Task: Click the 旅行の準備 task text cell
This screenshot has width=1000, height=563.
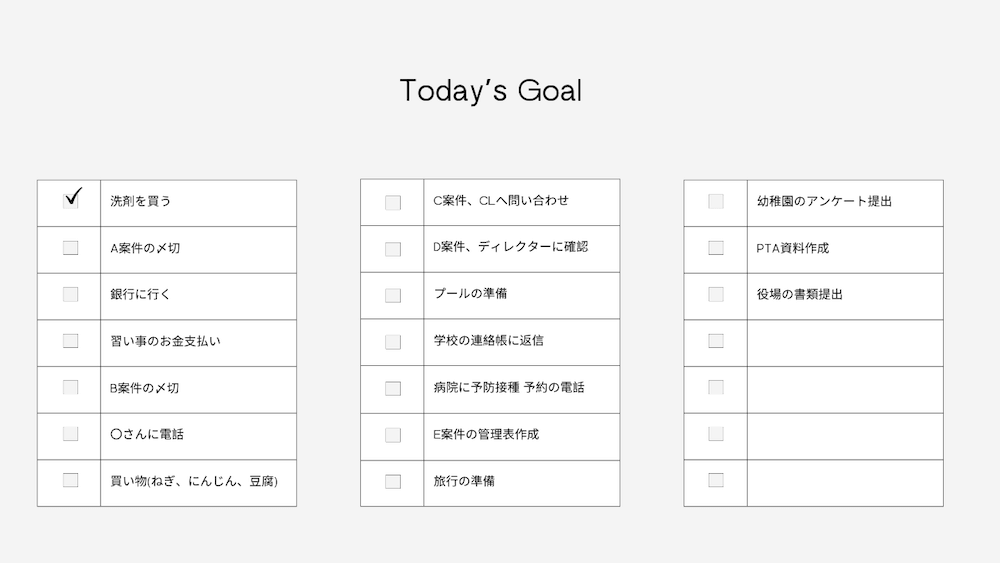Action: [x=522, y=483]
